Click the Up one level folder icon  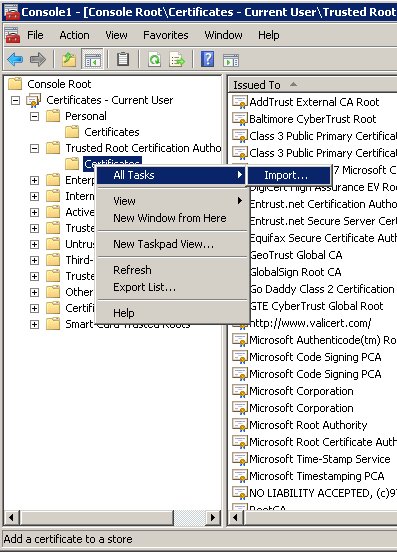click(69, 59)
